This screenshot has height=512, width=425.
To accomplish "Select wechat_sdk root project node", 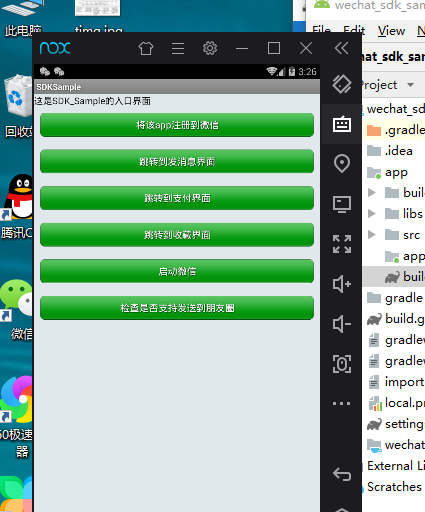I will pyautogui.click(x=395, y=109).
